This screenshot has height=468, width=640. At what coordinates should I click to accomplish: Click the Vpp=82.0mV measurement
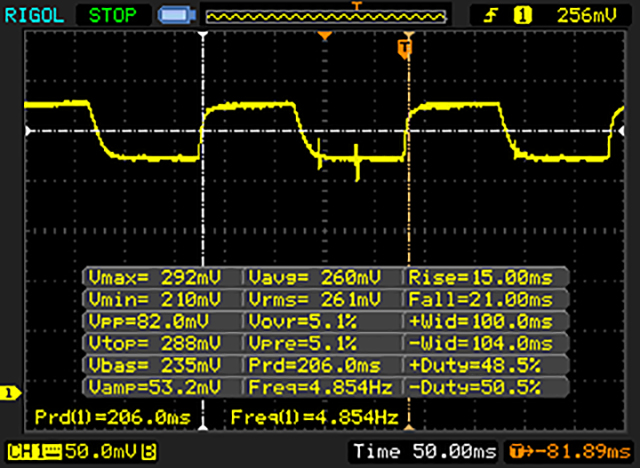click(149, 322)
